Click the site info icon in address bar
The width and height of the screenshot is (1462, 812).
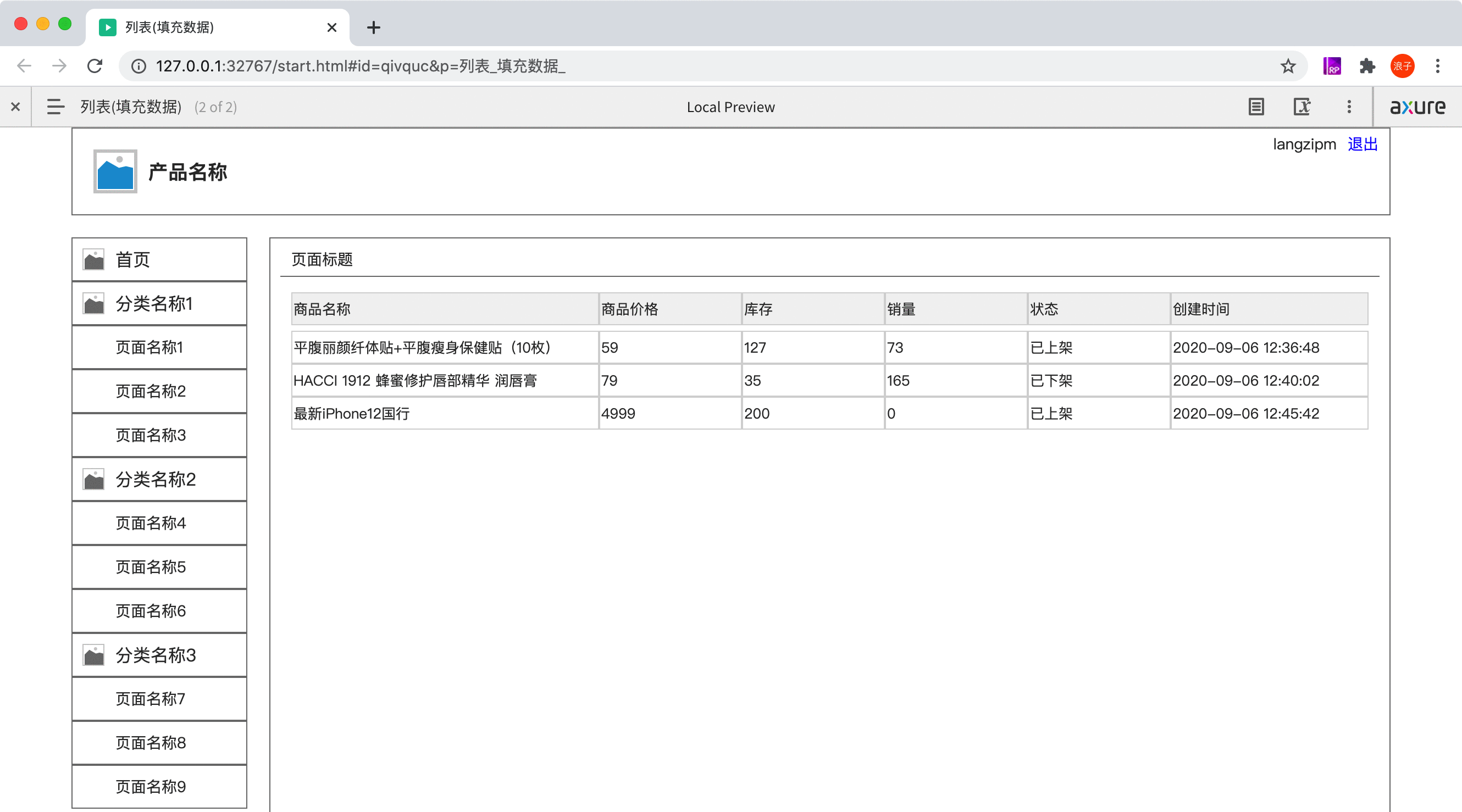(x=138, y=66)
